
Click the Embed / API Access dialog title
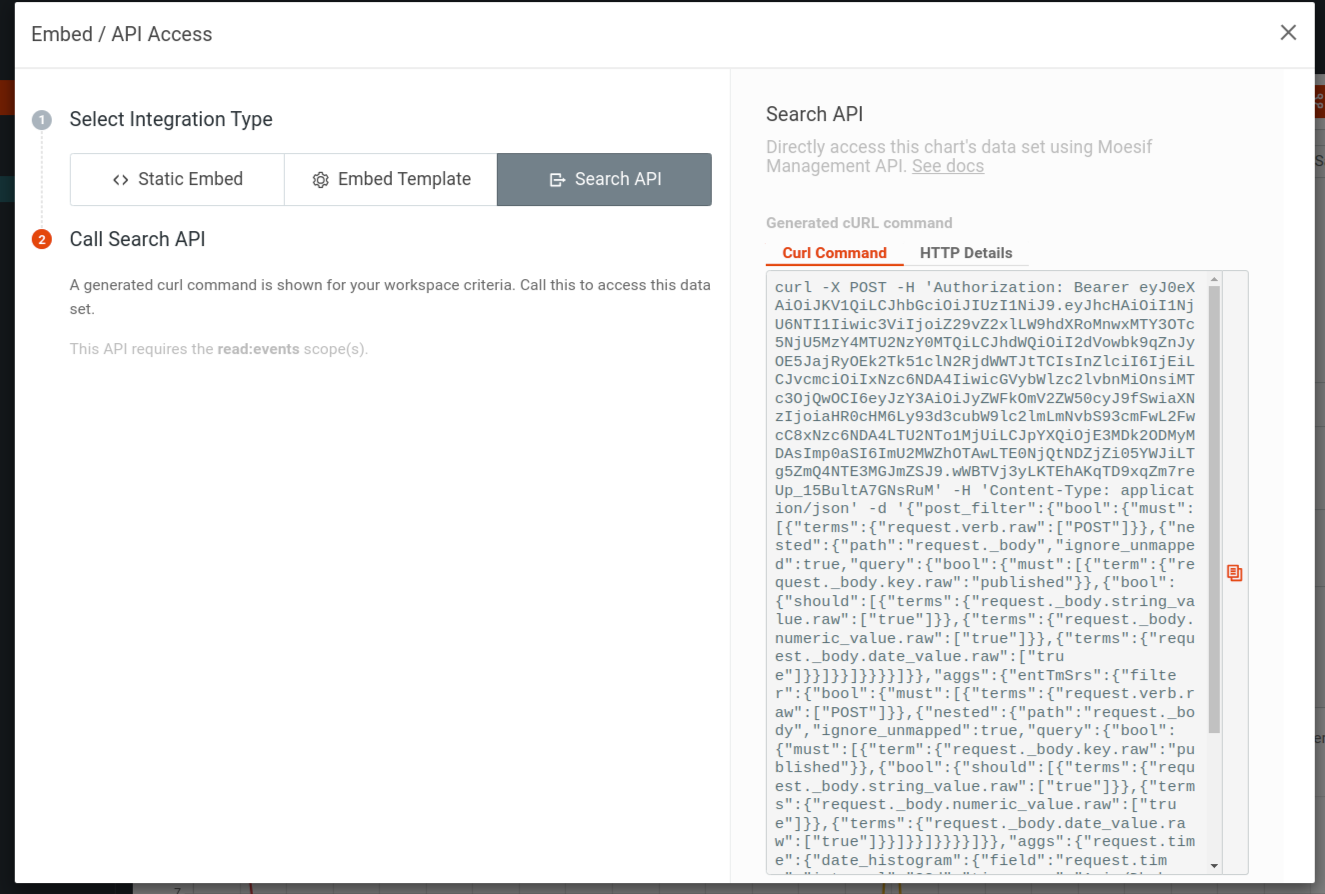pos(122,33)
